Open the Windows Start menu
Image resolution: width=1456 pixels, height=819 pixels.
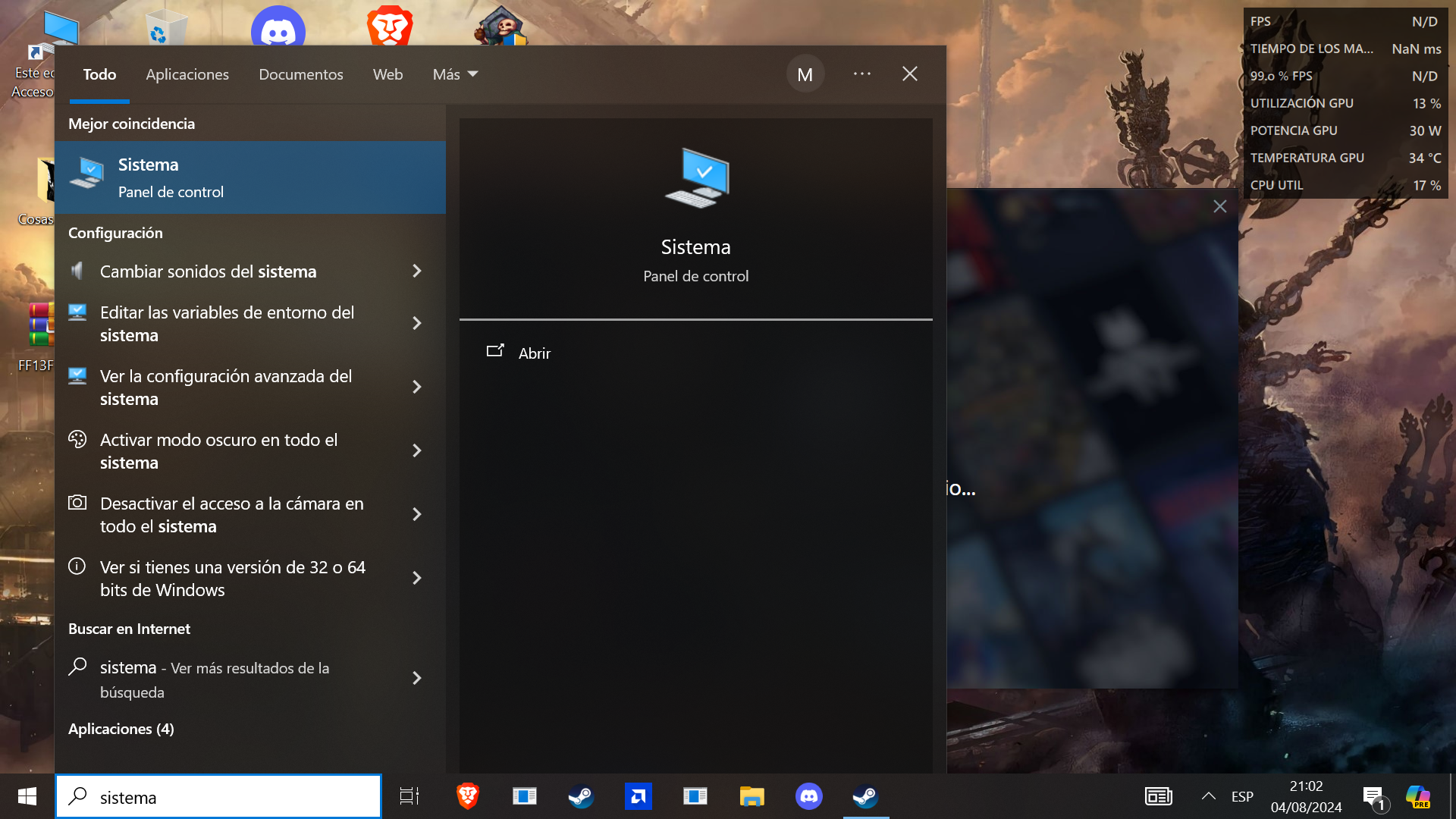click(x=27, y=796)
